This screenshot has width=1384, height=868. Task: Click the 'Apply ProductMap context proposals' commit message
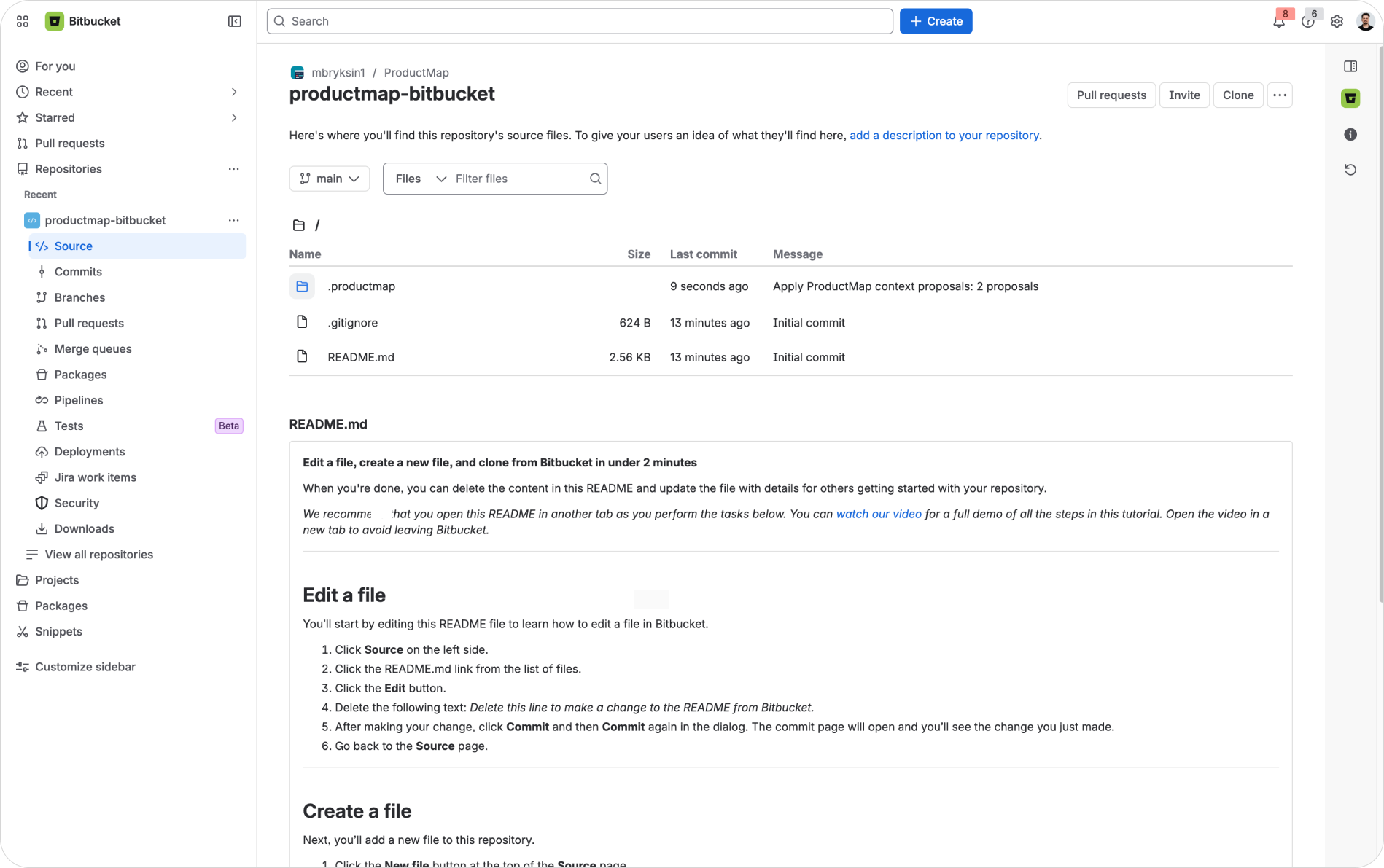point(906,286)
